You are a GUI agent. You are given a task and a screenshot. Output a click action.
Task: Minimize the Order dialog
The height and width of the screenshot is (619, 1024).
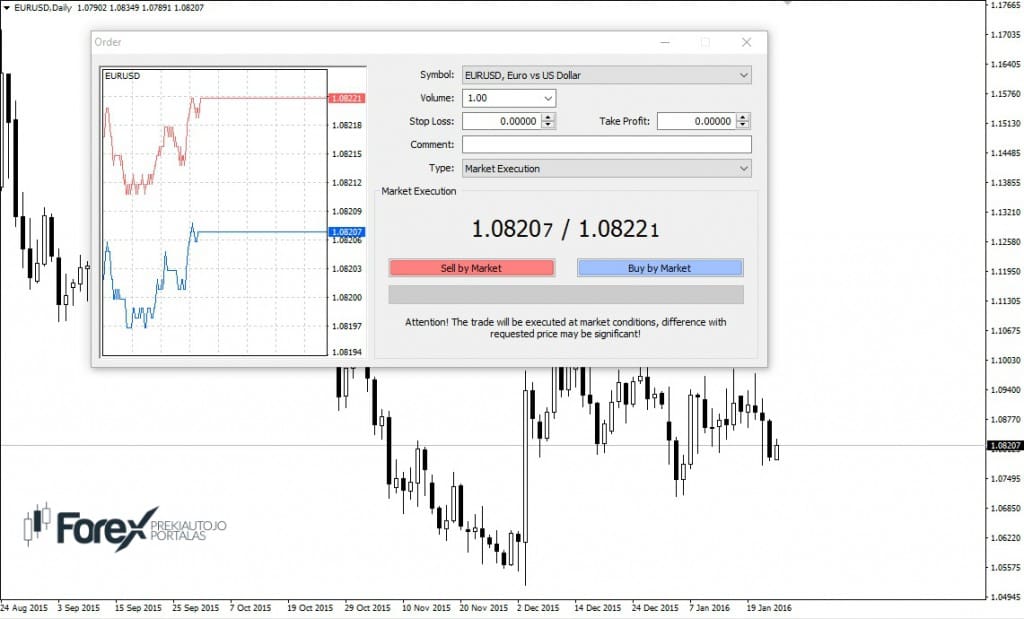[665, 42]
